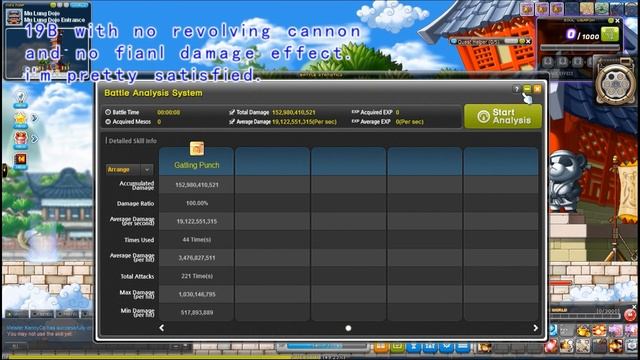The width and height of the screenshot is (640, 360).
Task: Go to next skill page arrow
Action: [x=536, y=328]
